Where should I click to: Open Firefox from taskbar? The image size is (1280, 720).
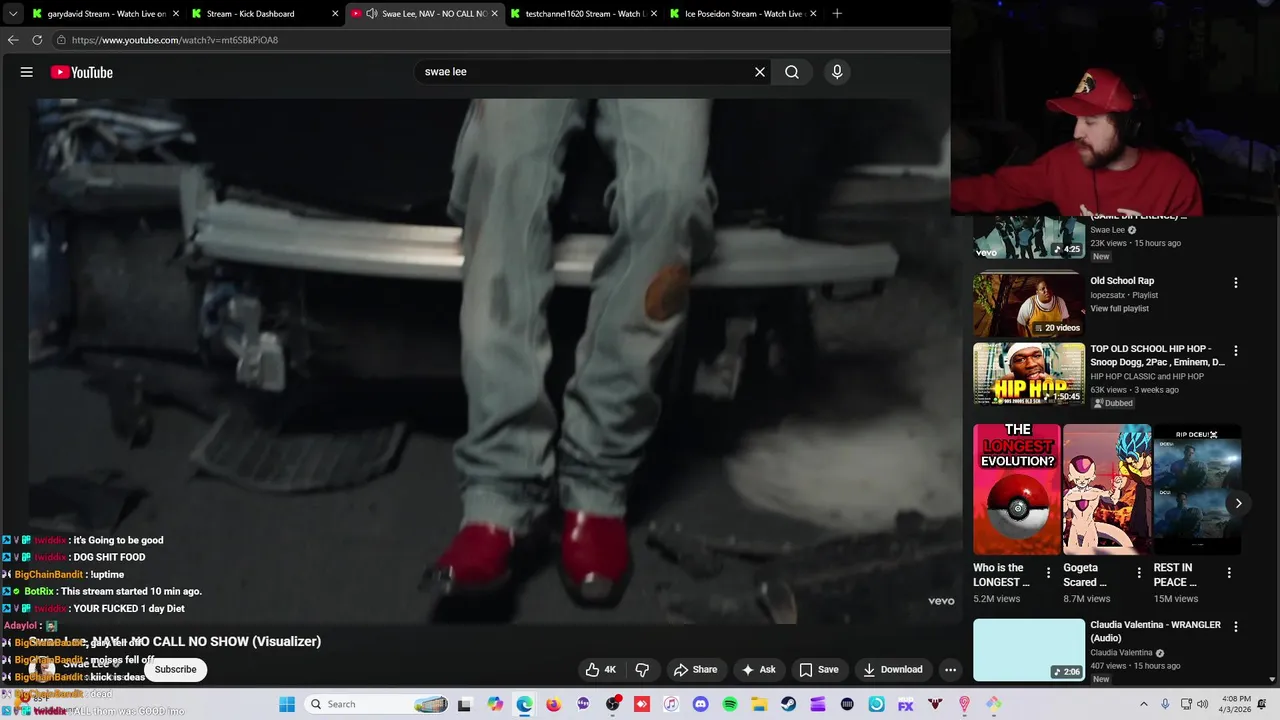(553, 705)
